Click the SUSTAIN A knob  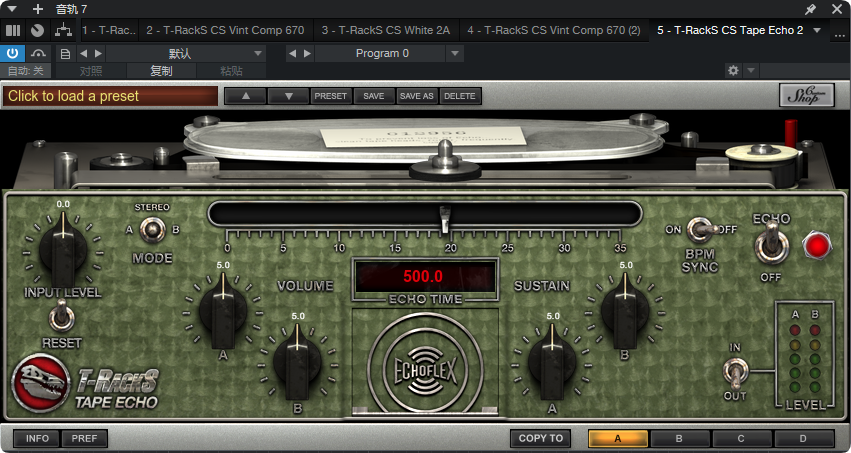[x=552, y=362]
